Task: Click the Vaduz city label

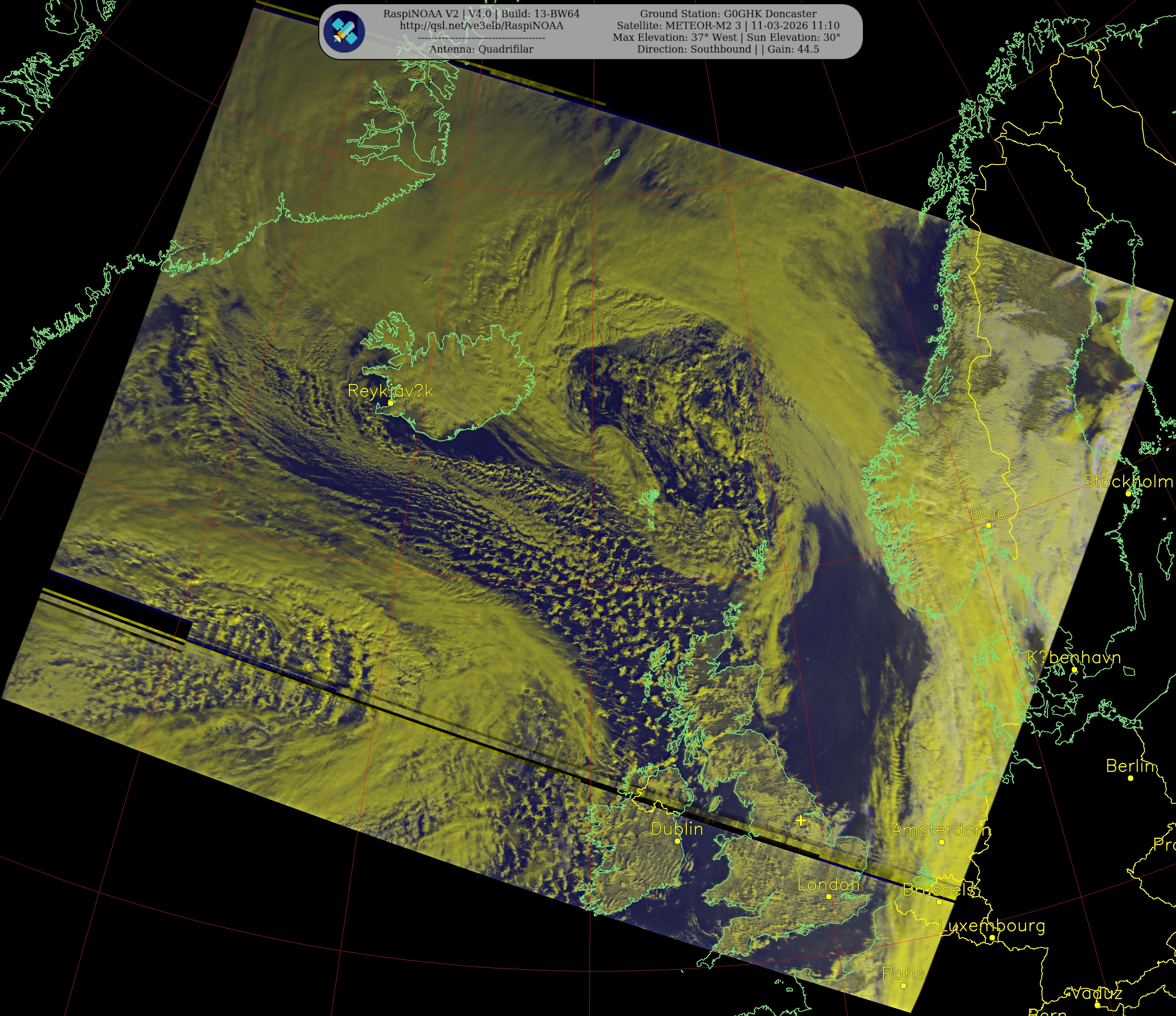Action: 1096,993
